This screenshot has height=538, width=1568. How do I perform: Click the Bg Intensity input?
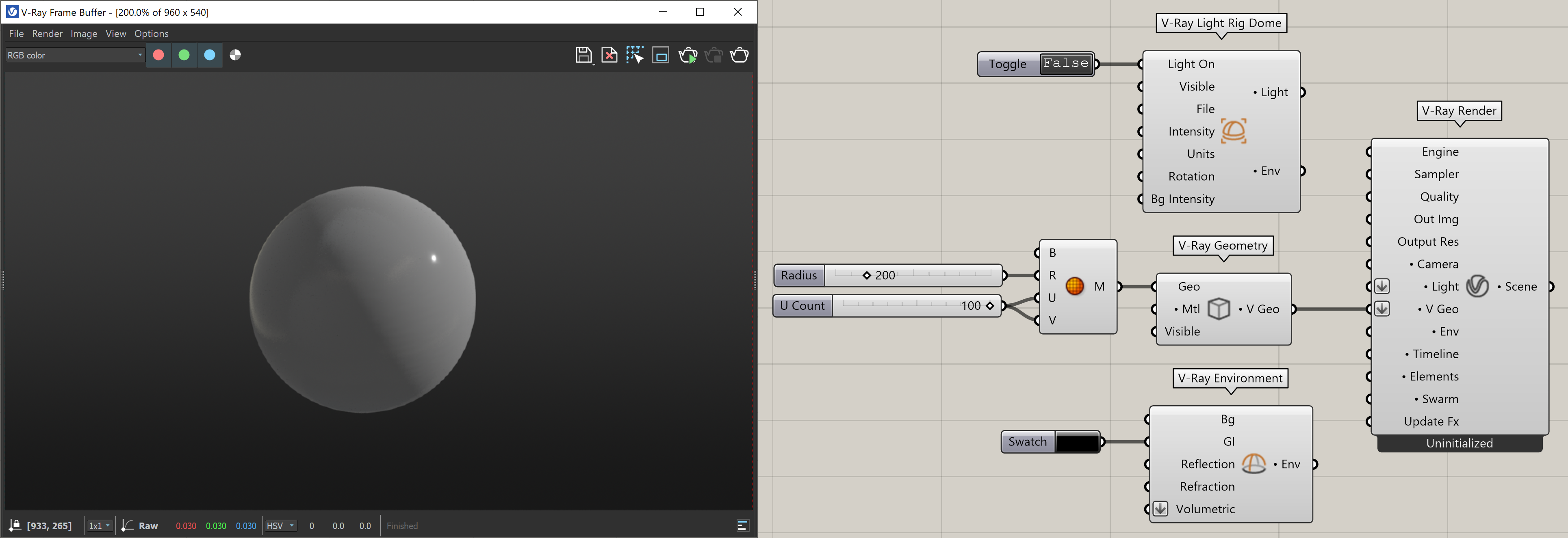tap(1182, 199)
